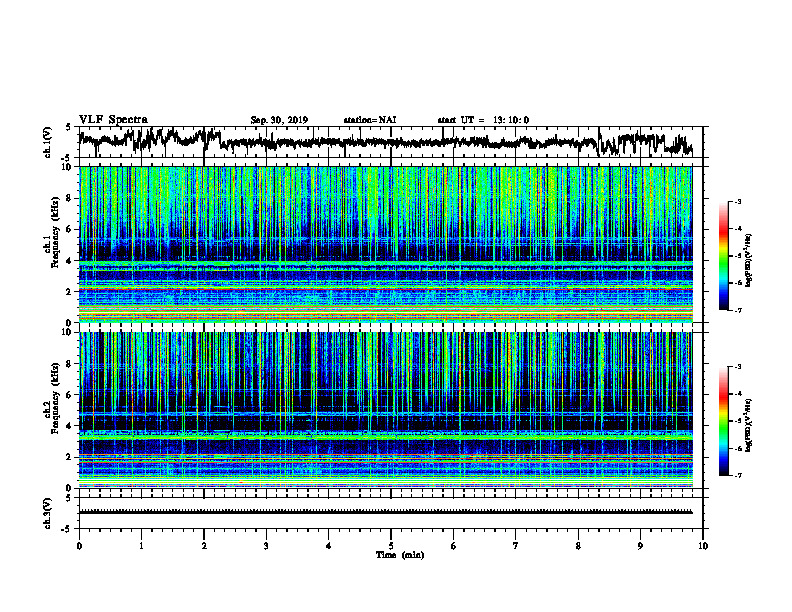Viewport: 792px width, 612px height.
Task: Click the 'Time (min)' x-axis label
Action: pos(400,555)
